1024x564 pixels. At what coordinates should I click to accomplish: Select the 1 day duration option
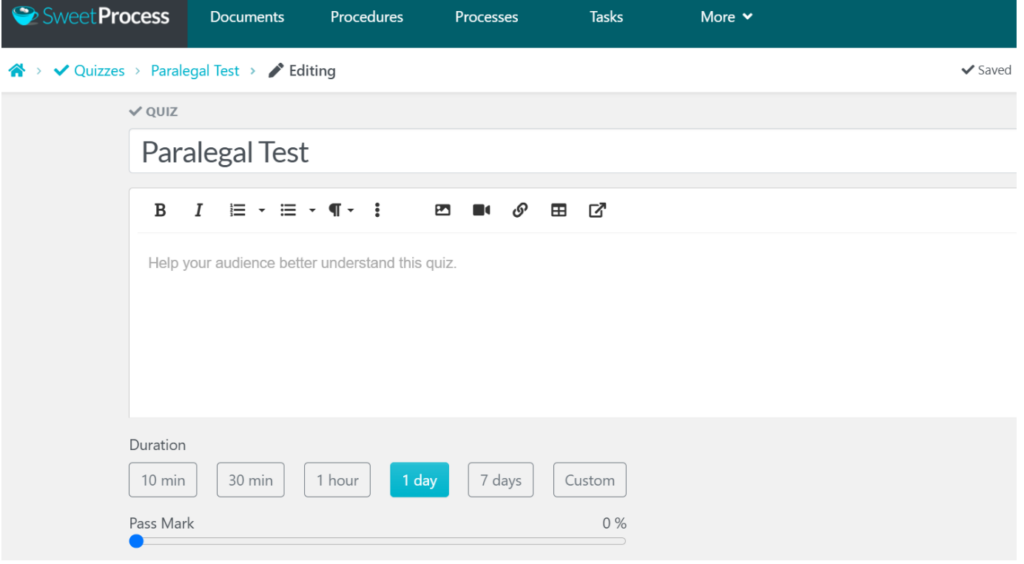tap(419, 480)
